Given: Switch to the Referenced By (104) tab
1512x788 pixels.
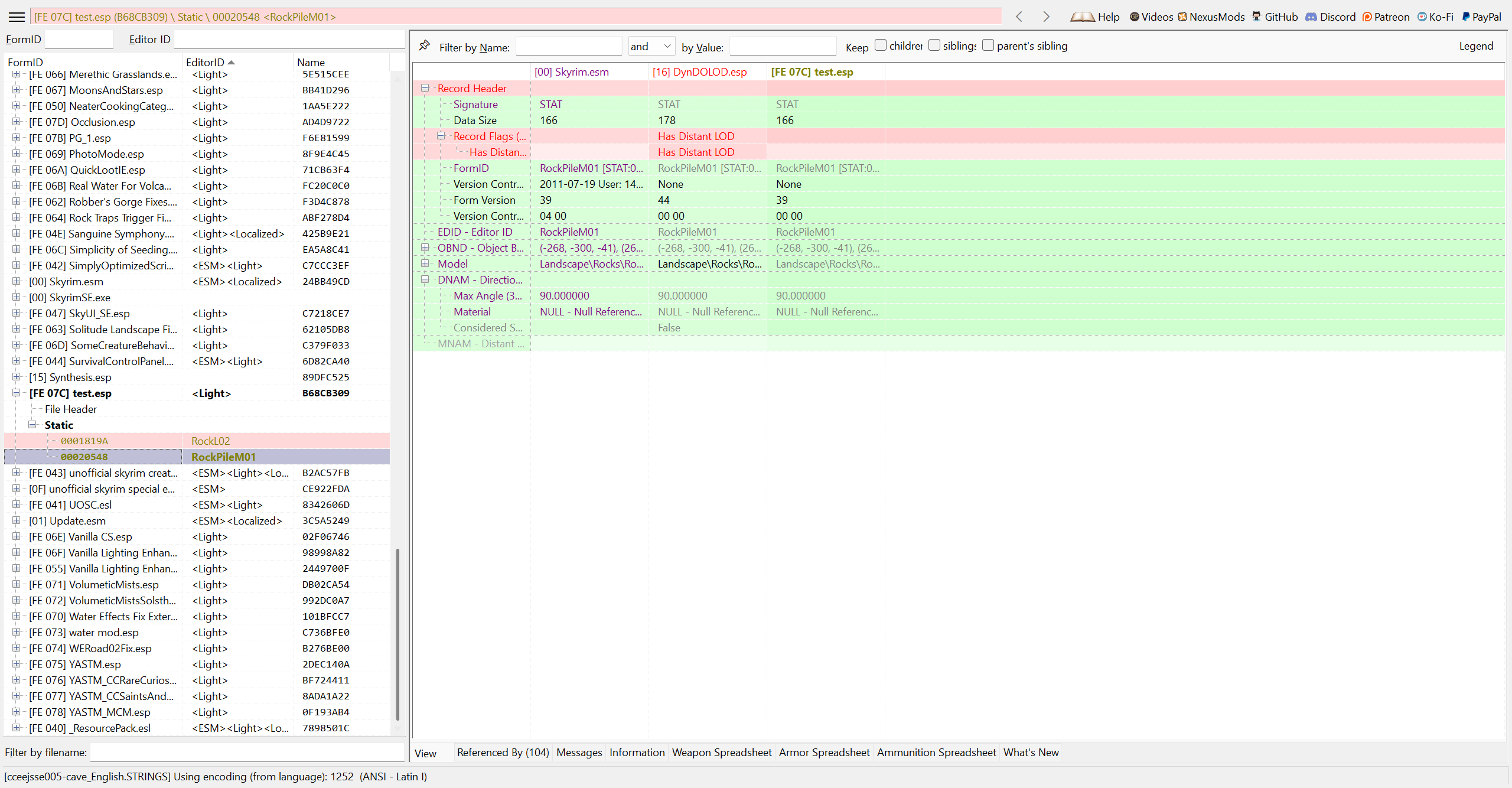Looking at the screenshot, I should click(x=503, y=752).
